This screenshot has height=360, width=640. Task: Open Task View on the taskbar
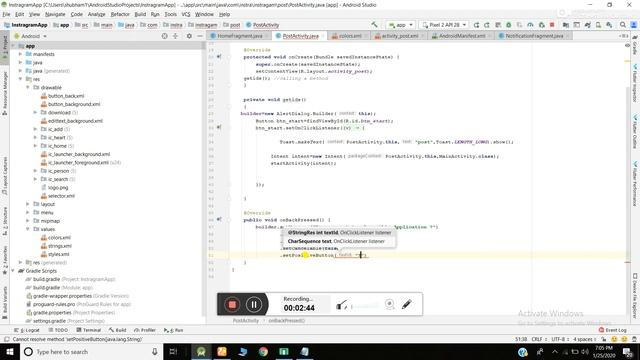tap(173, 351)
